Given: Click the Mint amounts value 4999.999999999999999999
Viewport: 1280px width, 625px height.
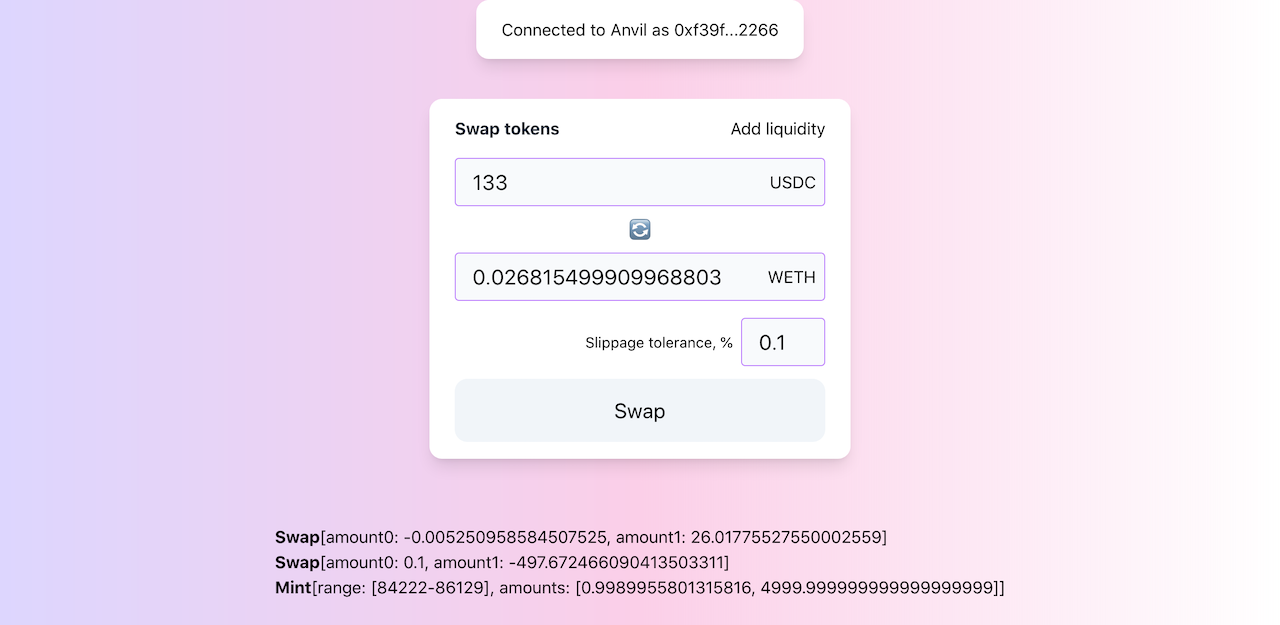Looking at the screenshot, I should pyautogui.click(x=878, y=587).
